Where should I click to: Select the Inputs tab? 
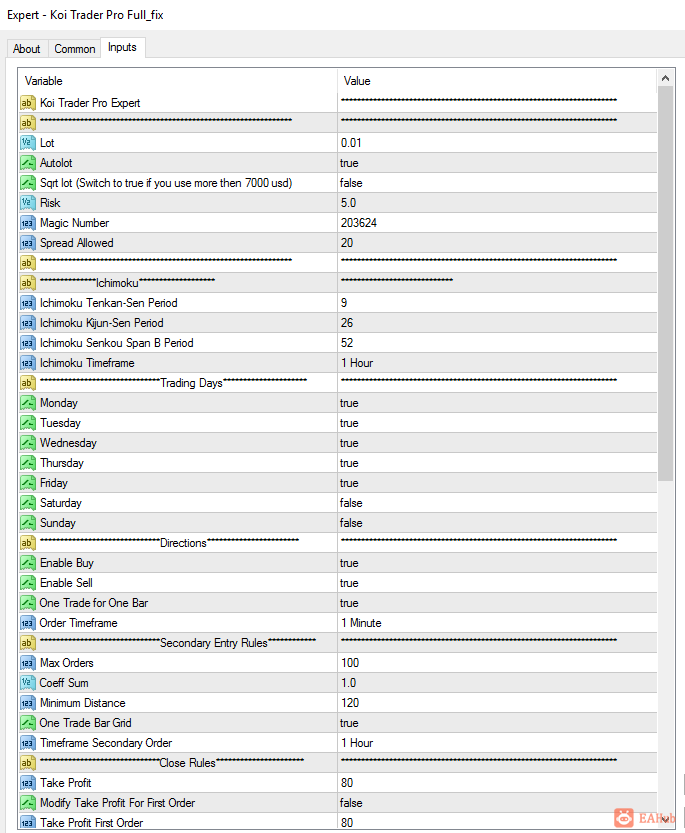[122, 47]
